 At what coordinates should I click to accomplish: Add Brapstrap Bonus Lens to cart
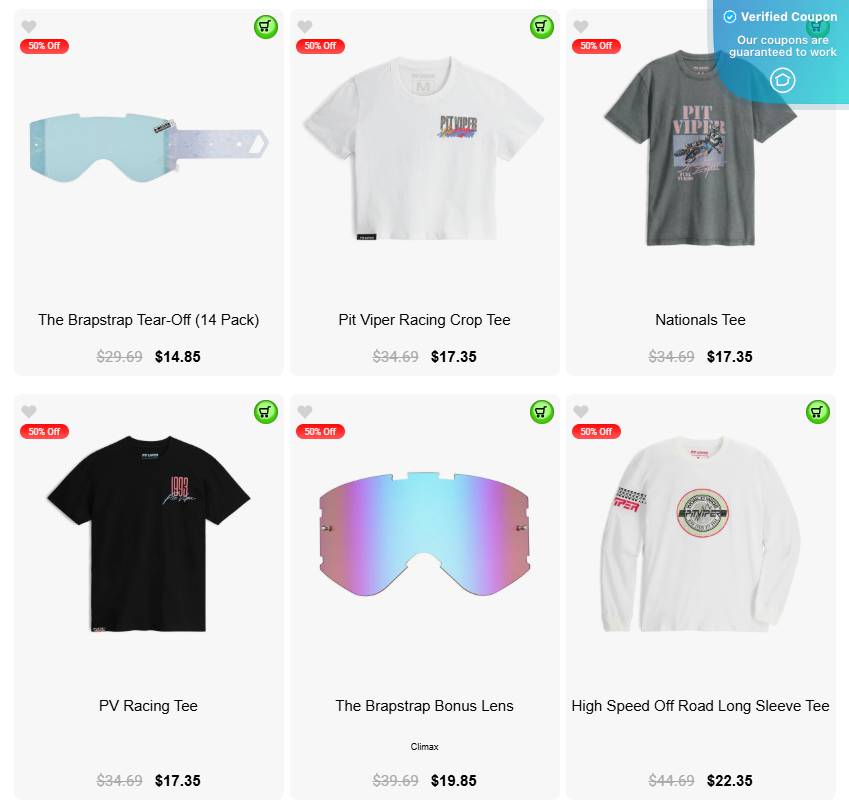541,412
